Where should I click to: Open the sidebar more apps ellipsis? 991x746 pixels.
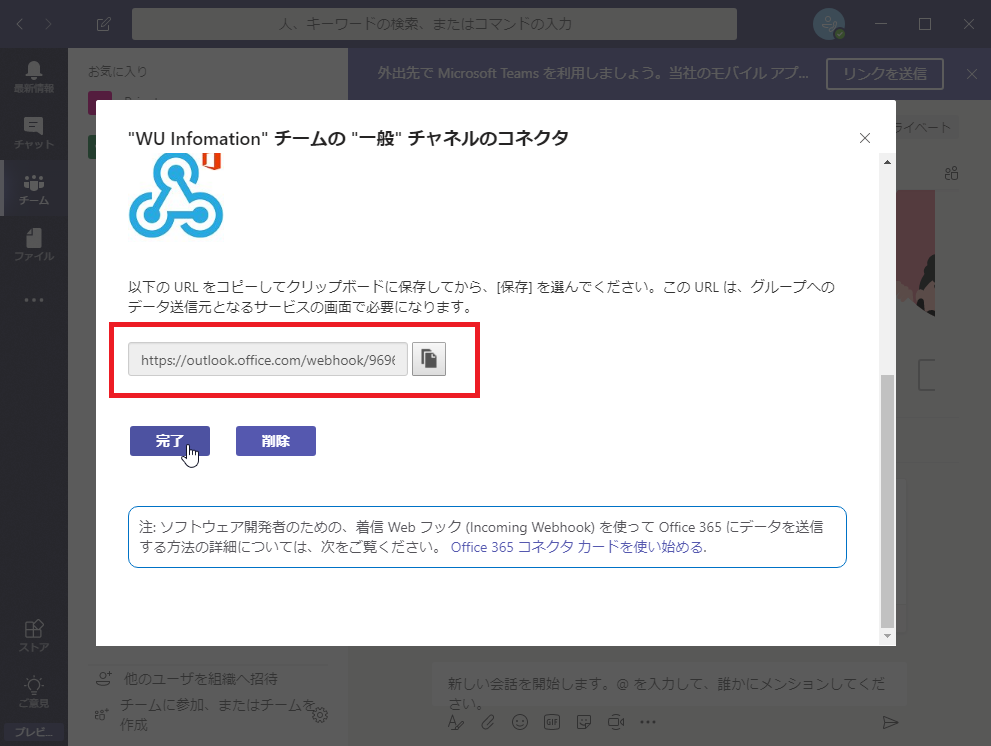[x=34, y=300]
